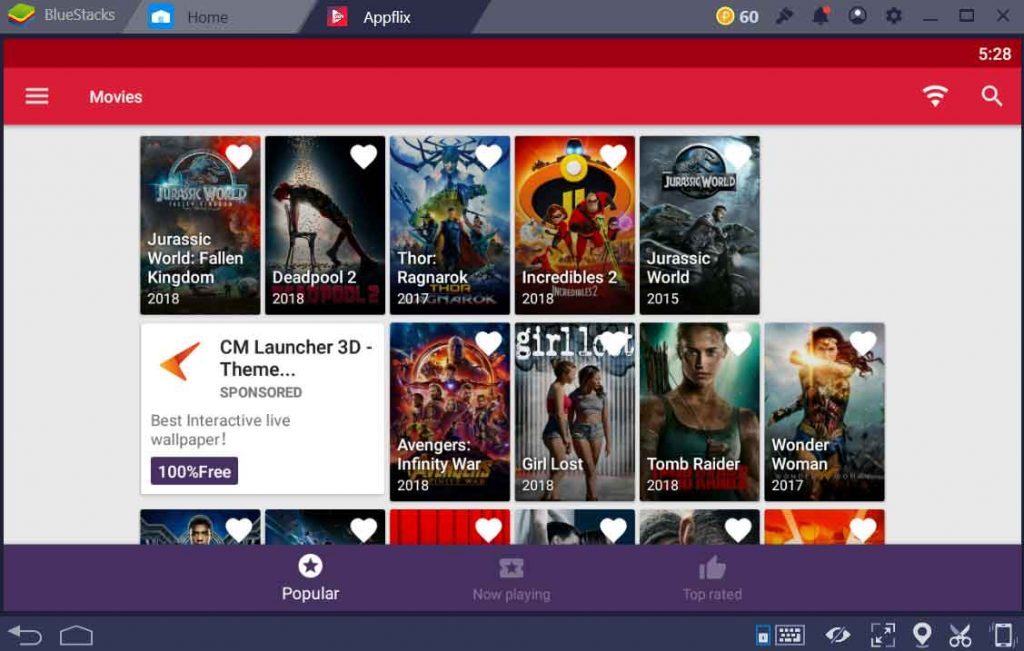The image size is (1024, 651).
Task: Tap the Wi-Fi cast icon
Action: point(935,96)
